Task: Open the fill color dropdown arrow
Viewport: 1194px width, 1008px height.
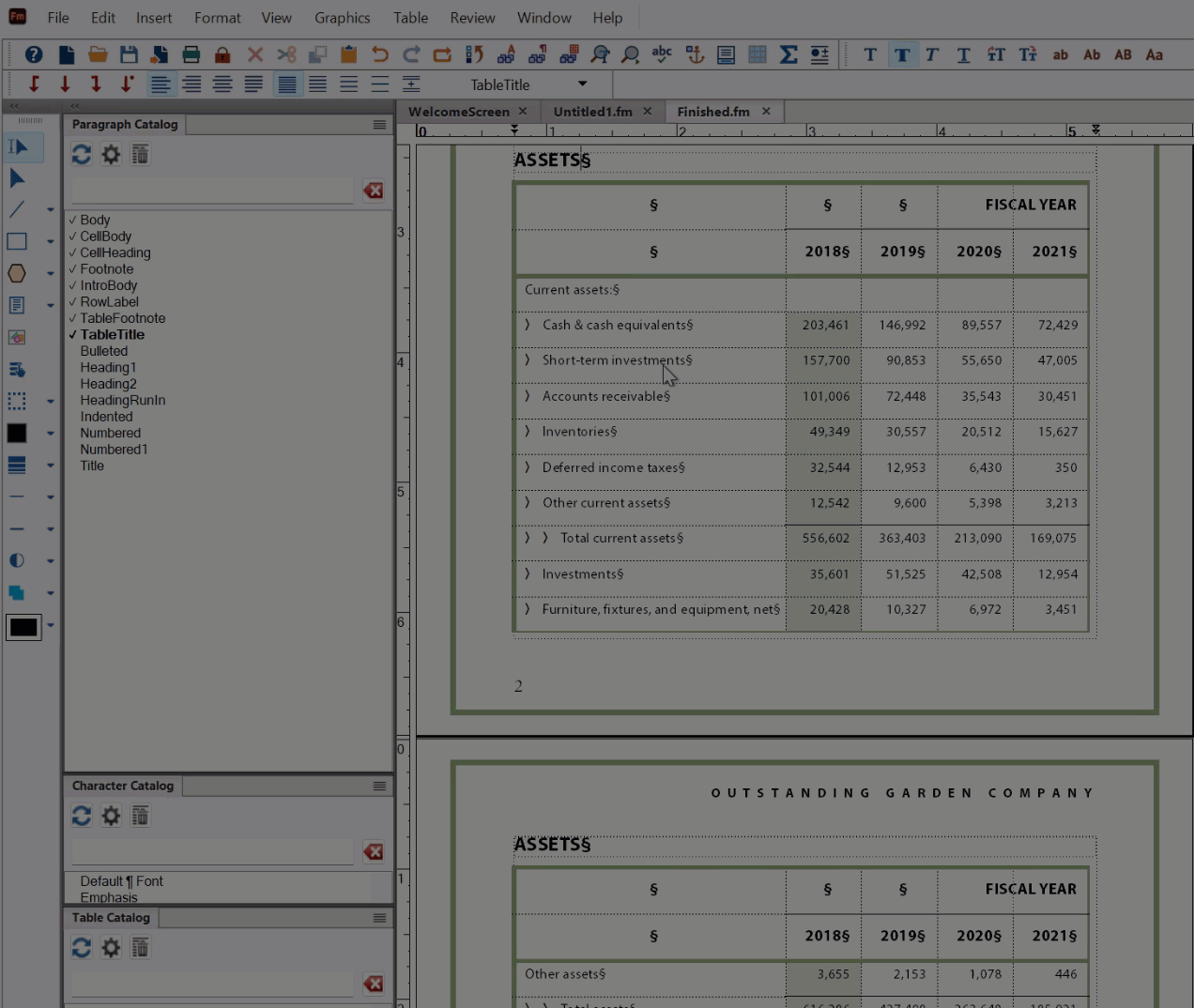Action: (51, 434)
